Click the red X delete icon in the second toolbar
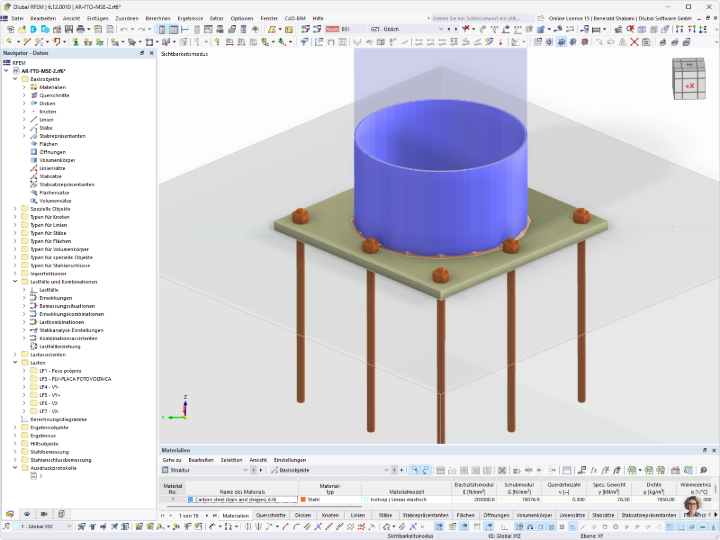Screen dimensions: 720x540 click(x=634, y=42)
